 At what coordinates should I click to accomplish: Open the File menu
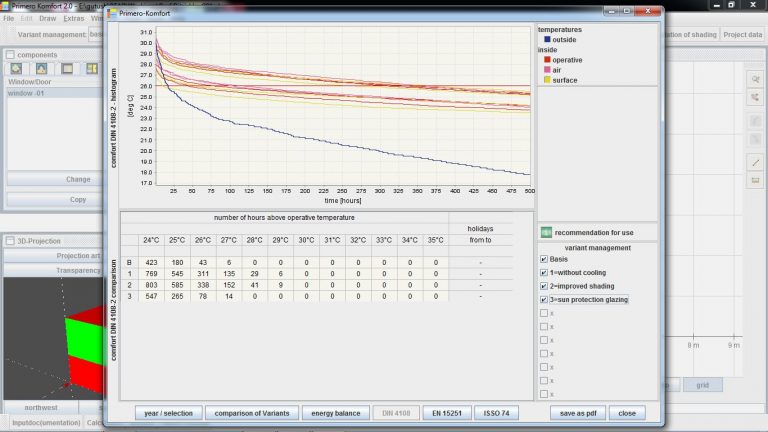click(x=9, y=19)
